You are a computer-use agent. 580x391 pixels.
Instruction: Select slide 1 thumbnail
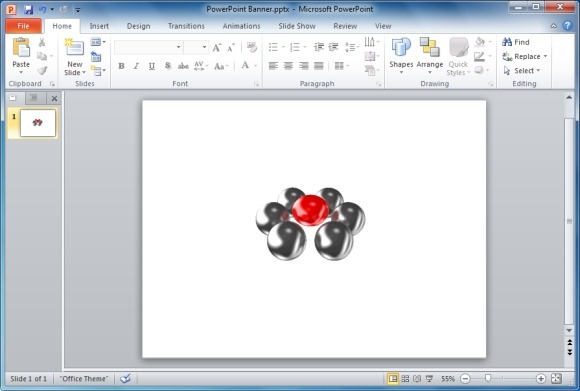pos(38,123)
